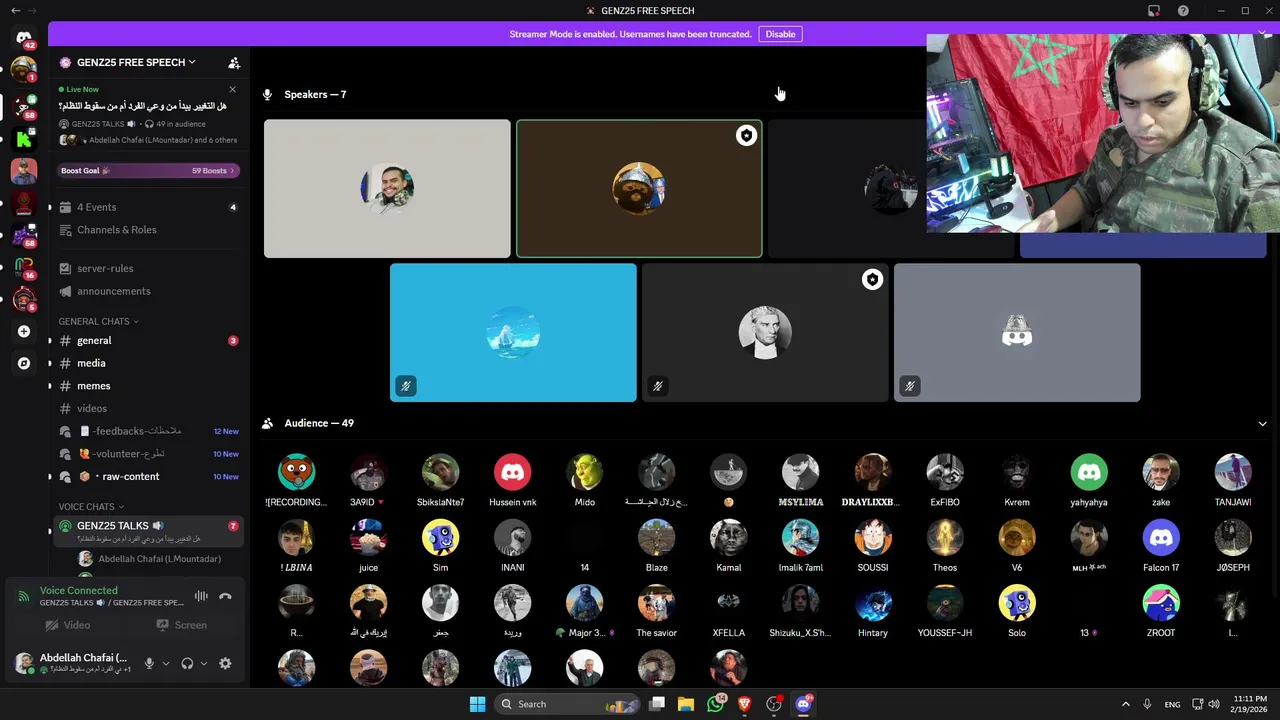Select the Discord-logo gray speaker tile

point(1017,332)
